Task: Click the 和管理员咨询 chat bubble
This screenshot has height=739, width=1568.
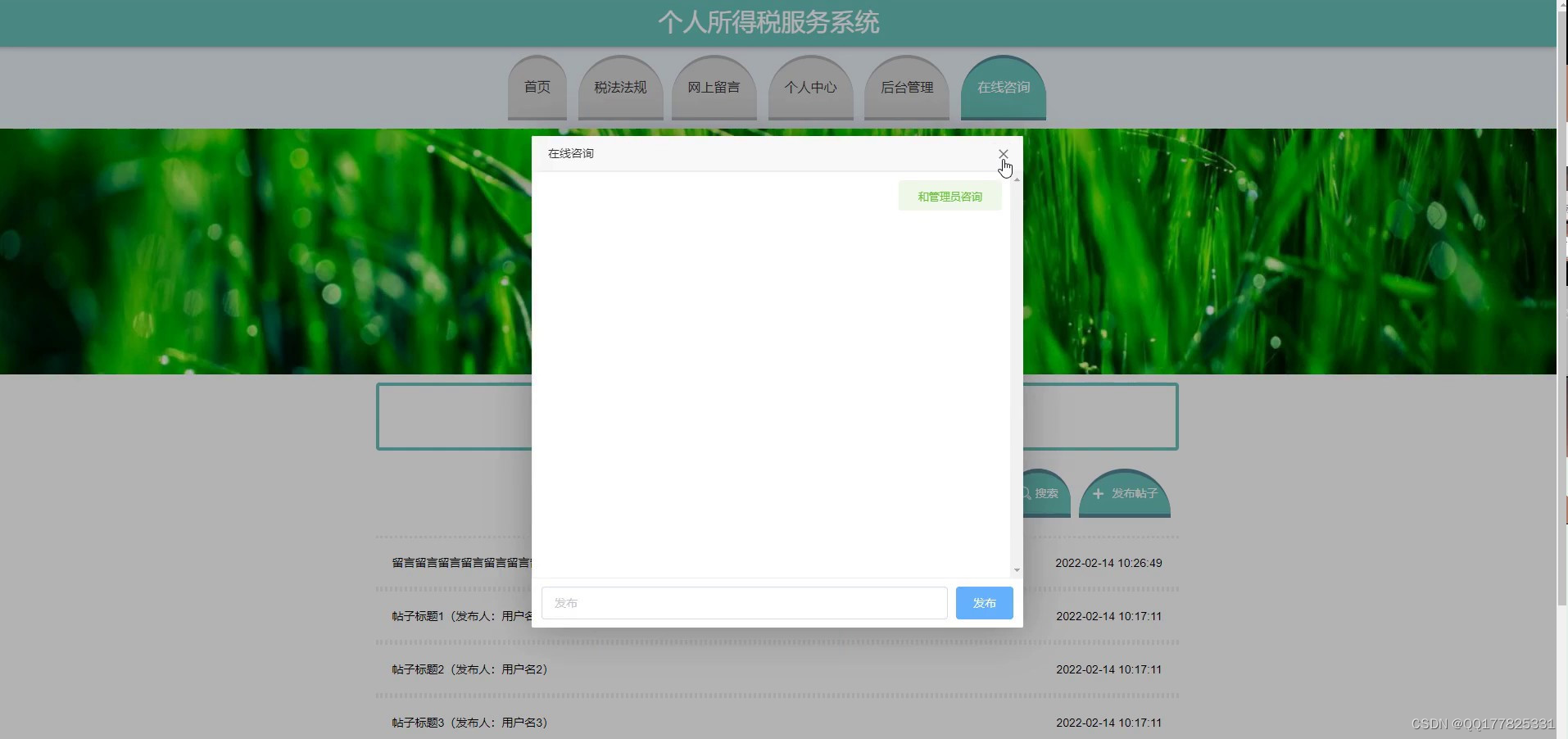Action: (x=948, y=196)
